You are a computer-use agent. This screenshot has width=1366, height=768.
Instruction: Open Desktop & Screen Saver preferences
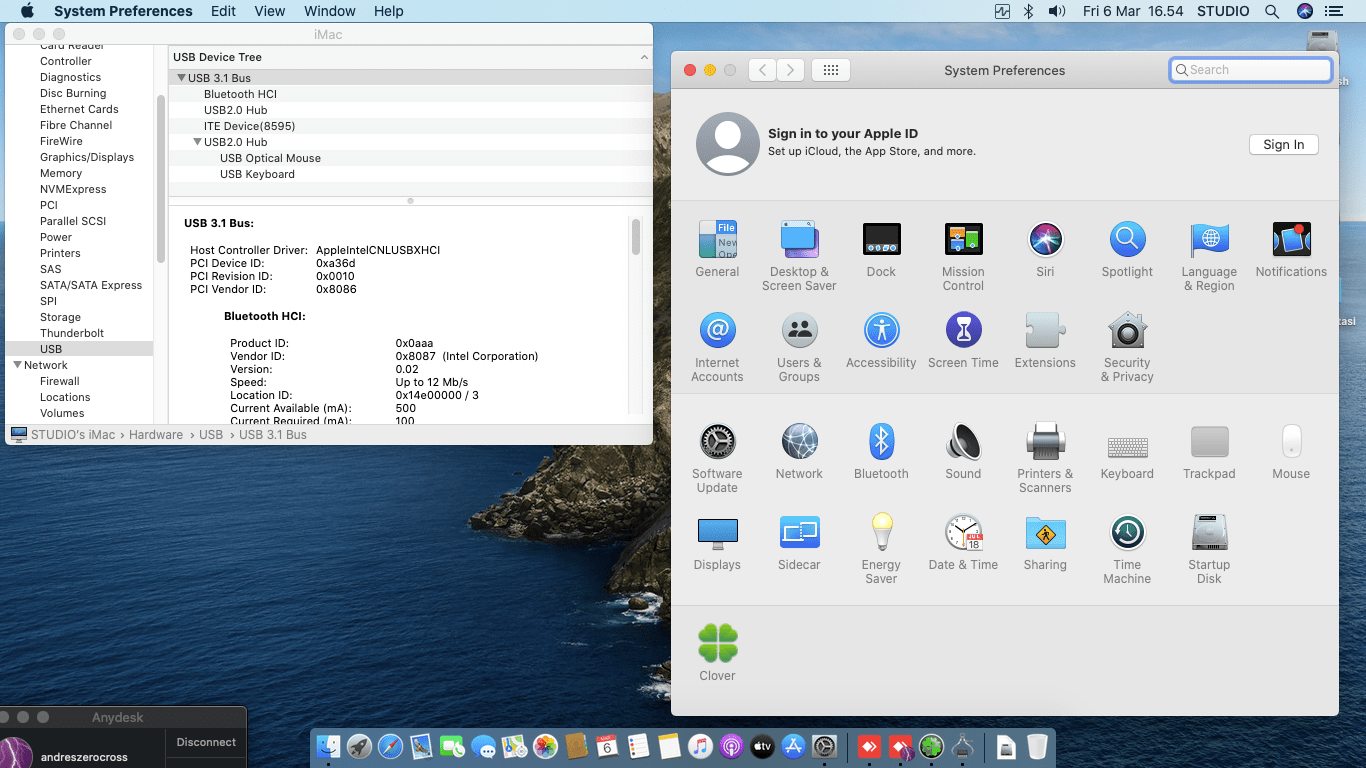[x=799, y=240]
